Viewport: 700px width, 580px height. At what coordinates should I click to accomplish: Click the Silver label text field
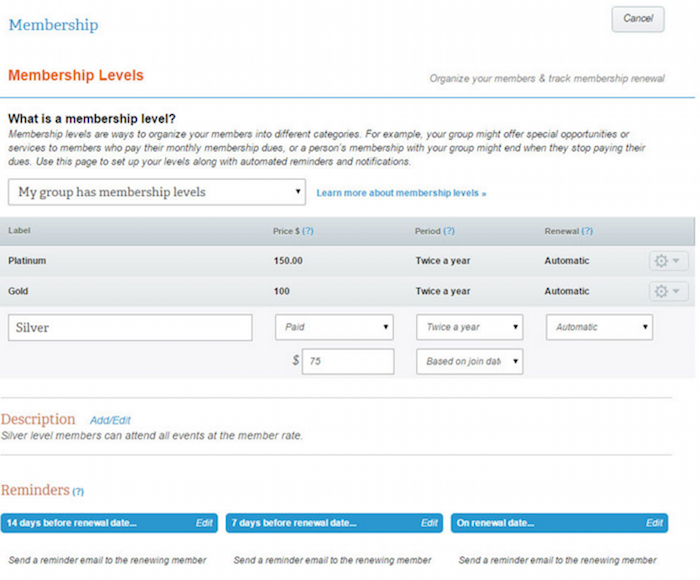click(x=130, y=328)
